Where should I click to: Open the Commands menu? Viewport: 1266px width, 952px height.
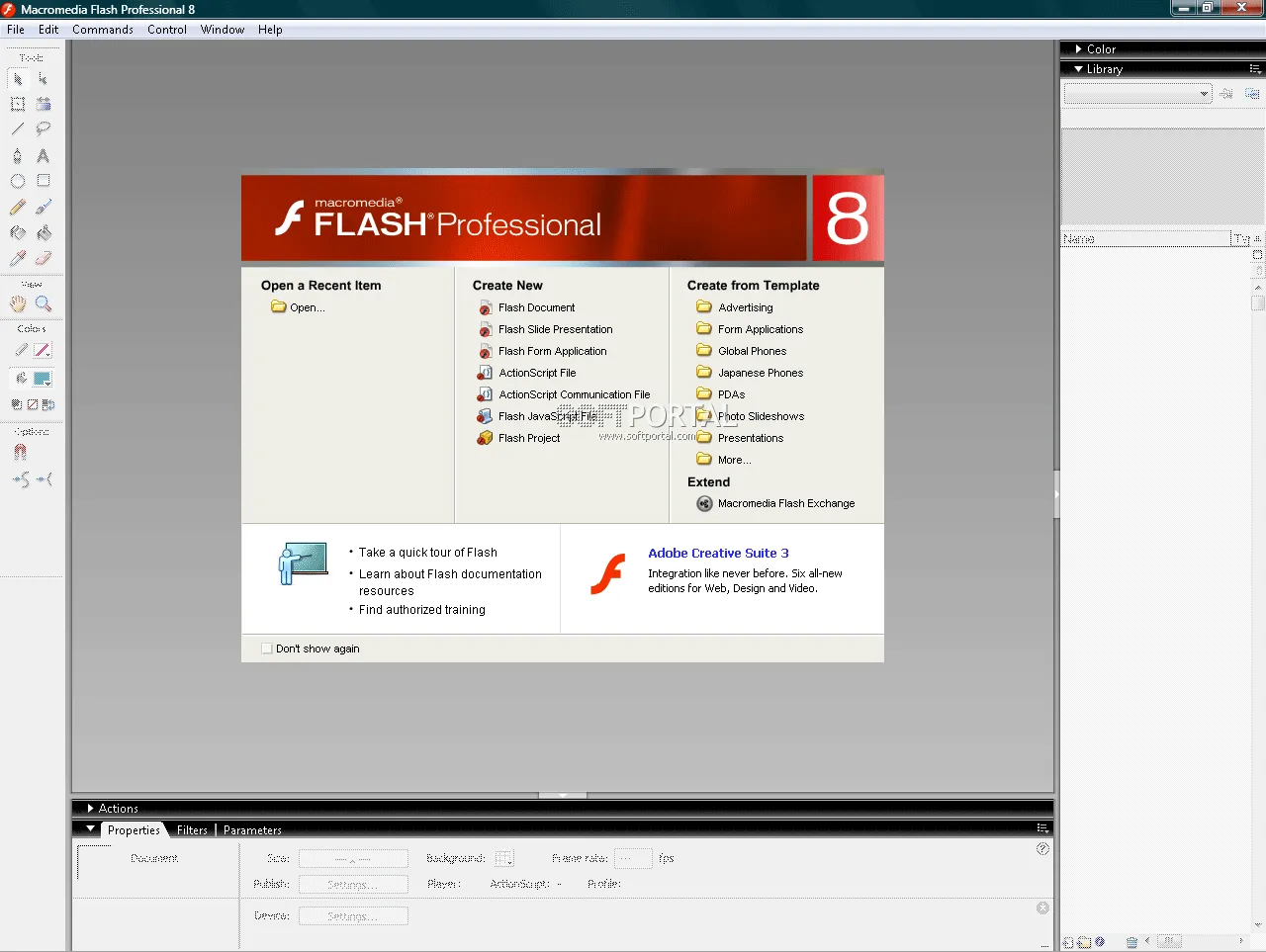coord(103,30)
